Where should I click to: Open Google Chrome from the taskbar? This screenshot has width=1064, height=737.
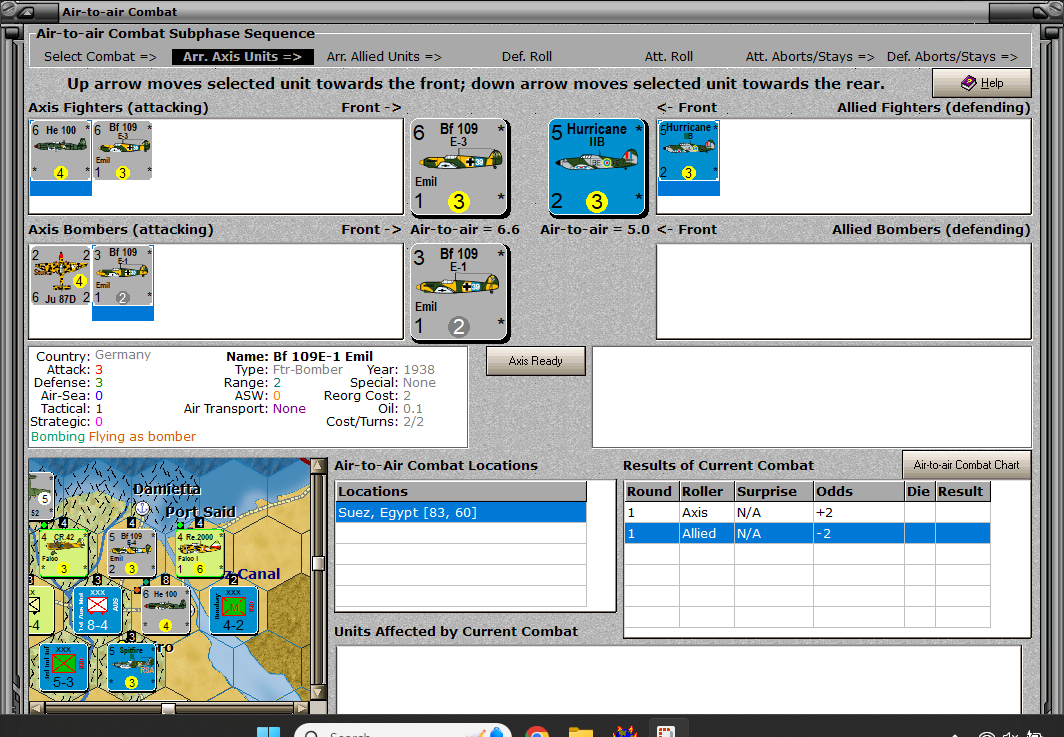[x=537, y=733]
